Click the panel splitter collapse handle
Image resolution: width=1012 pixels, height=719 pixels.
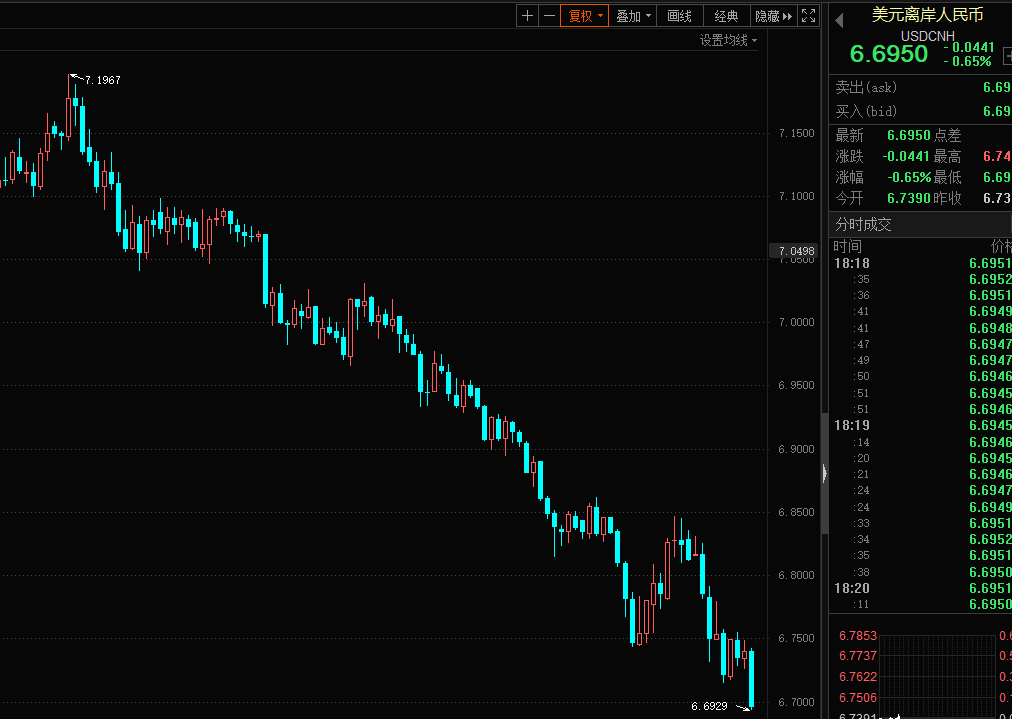coord(824,474)
